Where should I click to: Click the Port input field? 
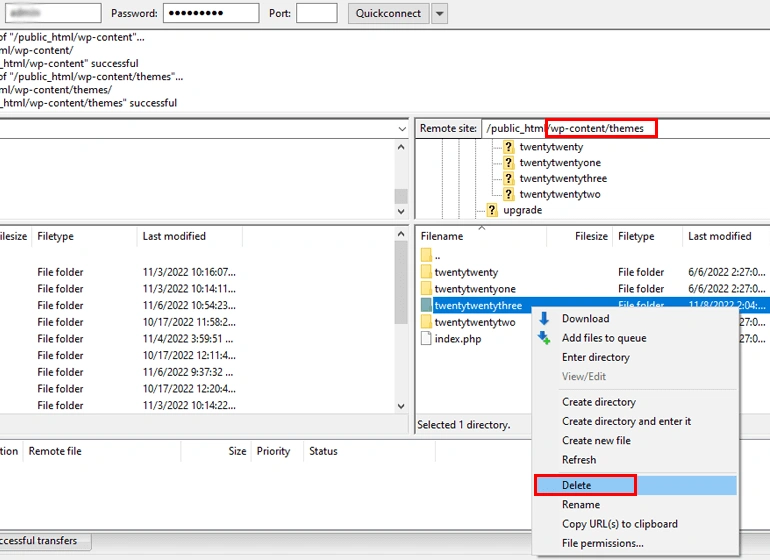317,13
